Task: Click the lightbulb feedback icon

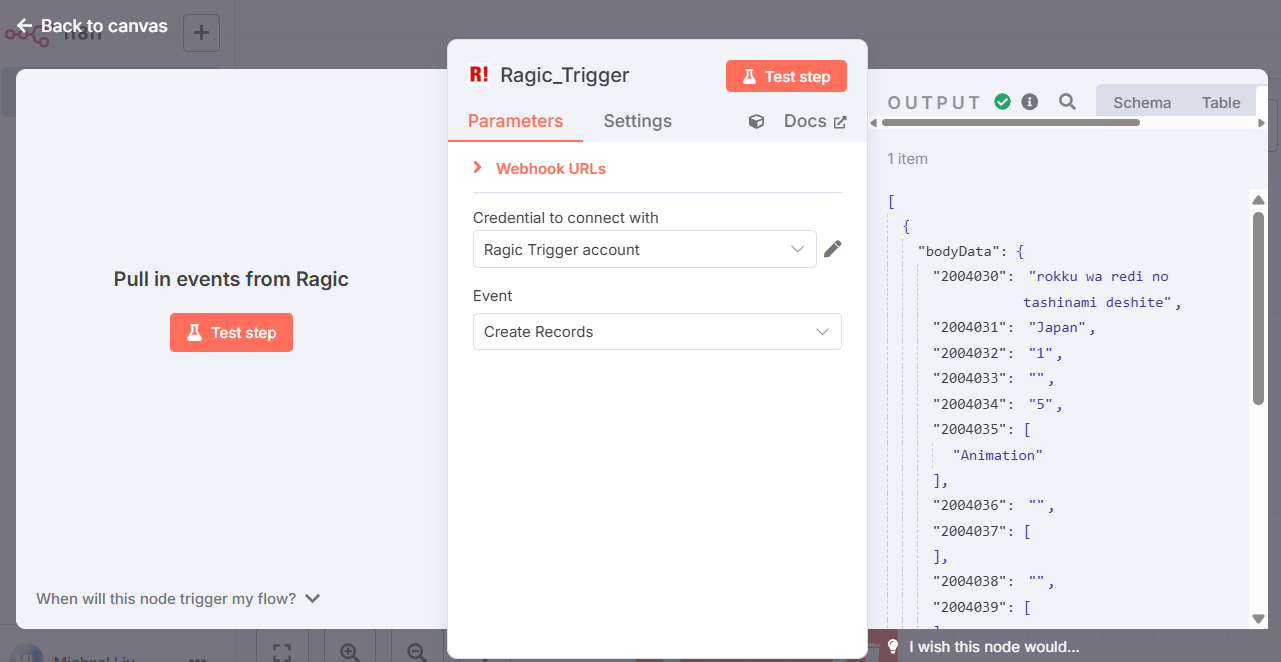Action: point(893,646)
